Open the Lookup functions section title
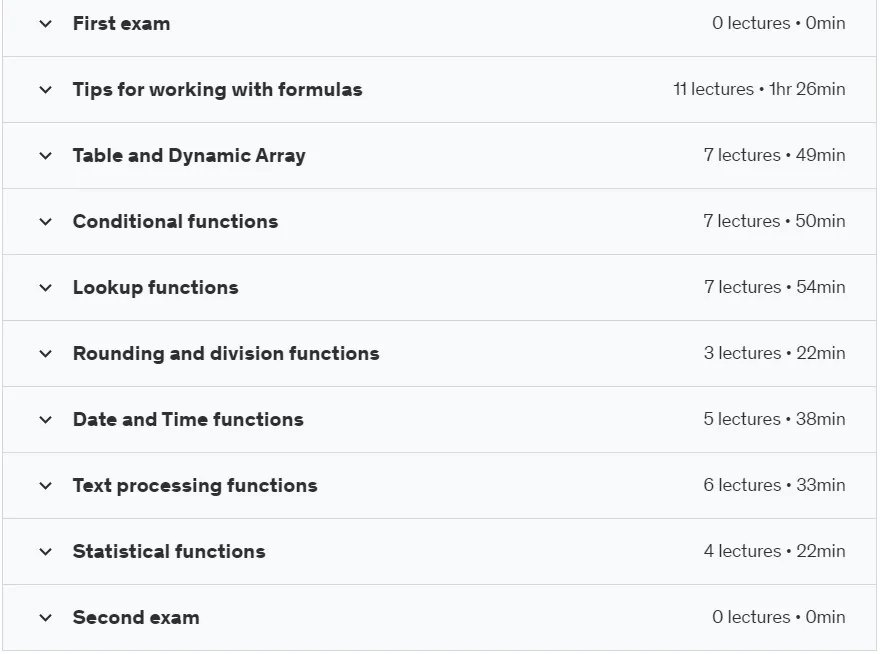This screenshot has height=654, width=880. click(x=155, y=287)
